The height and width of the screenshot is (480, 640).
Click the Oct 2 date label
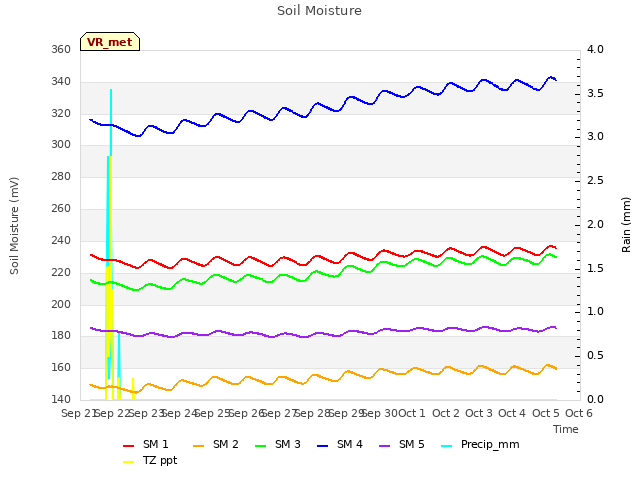(x=446, y=413)
